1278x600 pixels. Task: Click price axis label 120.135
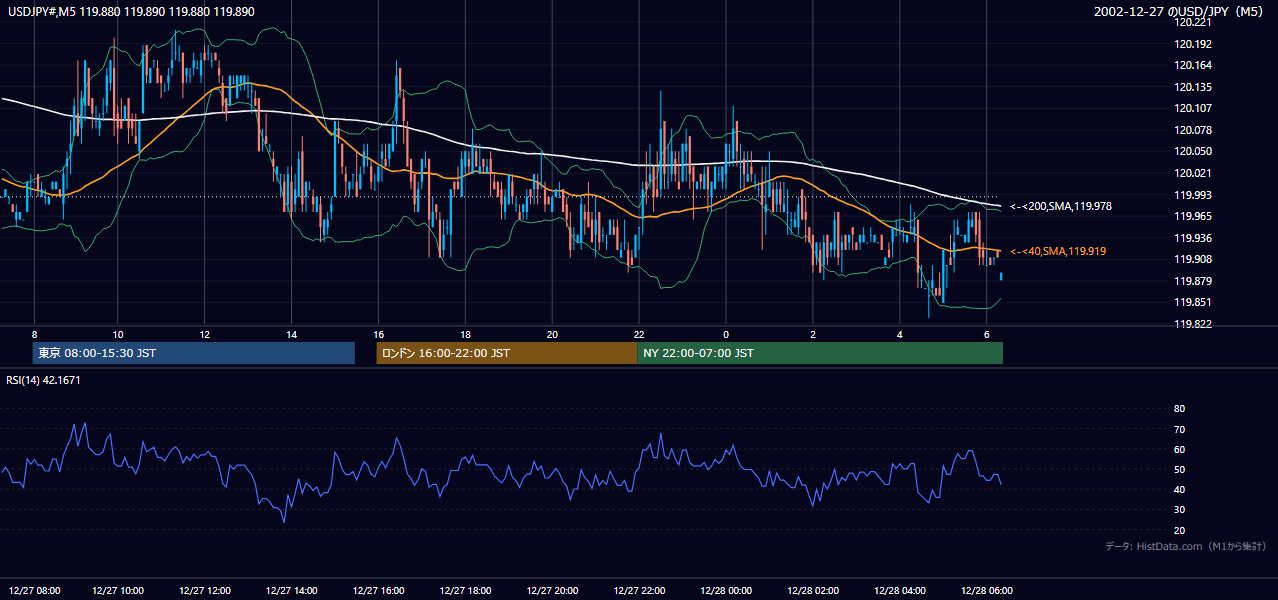(x=1192, y=87)
